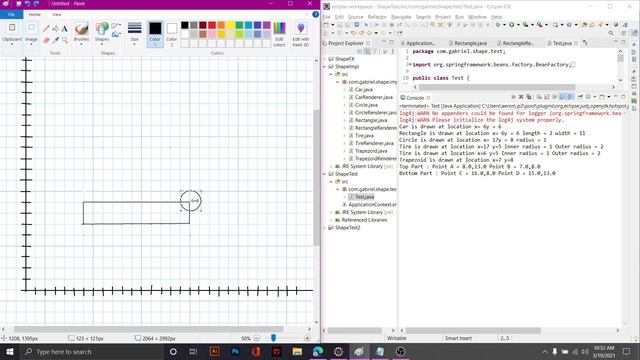Open Tire.java in Project Explorer
640x360 pixels.
tap(364, 136)
